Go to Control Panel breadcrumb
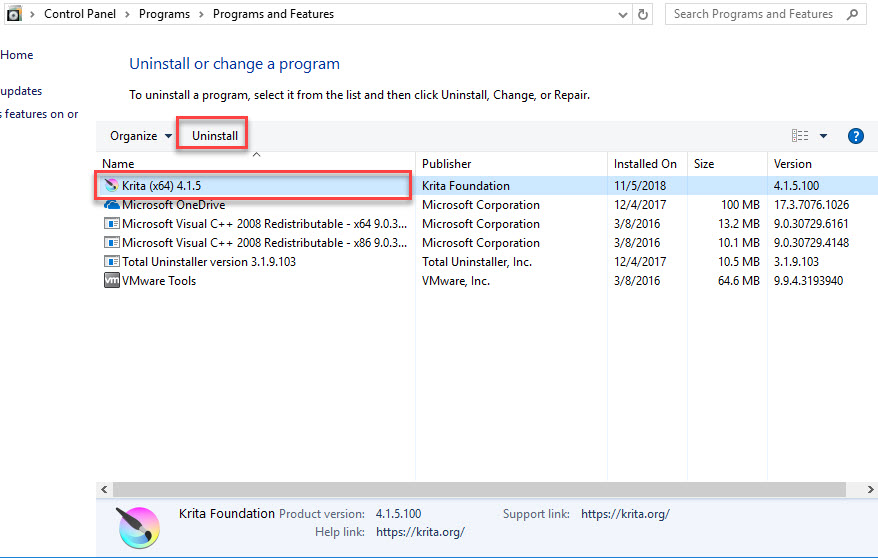The image size is (878, 558). 80,14
